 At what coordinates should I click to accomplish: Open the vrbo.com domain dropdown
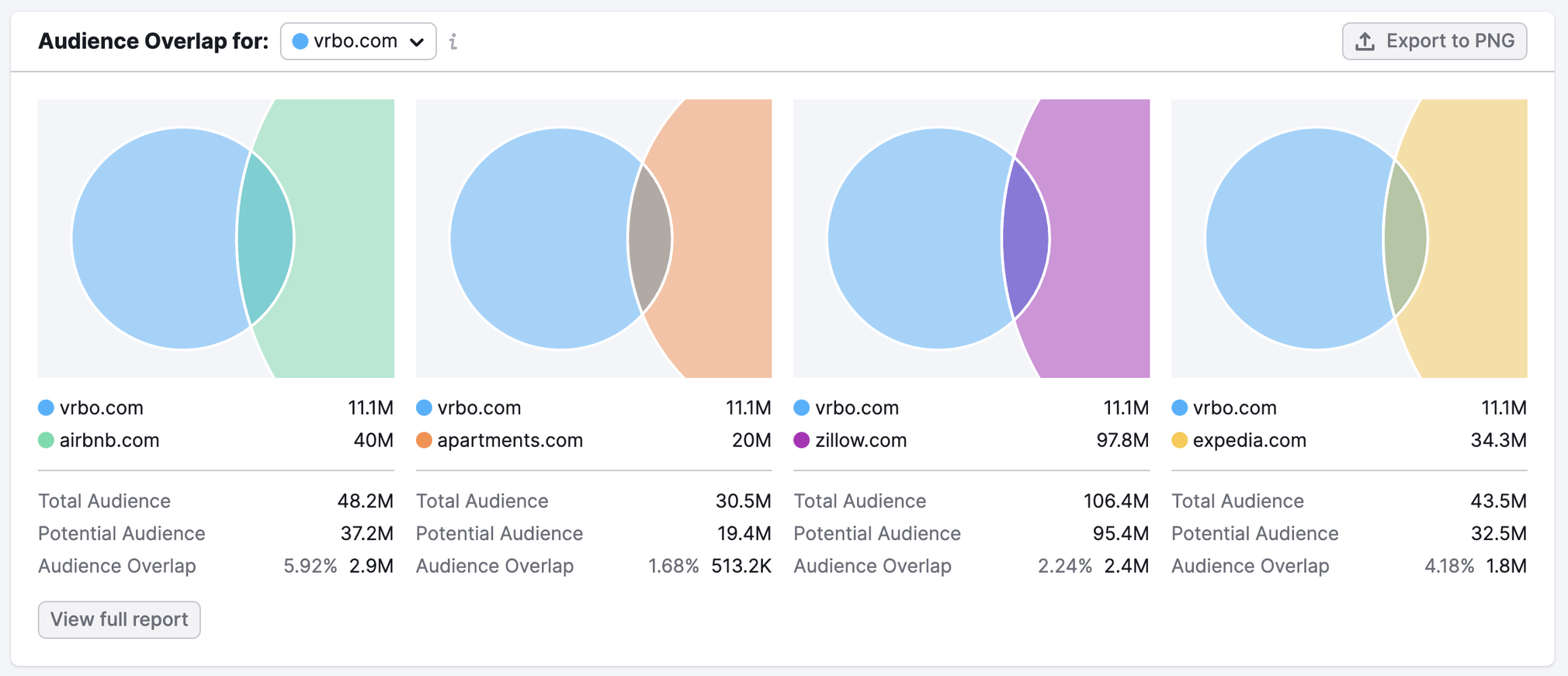tap(358, 41)
